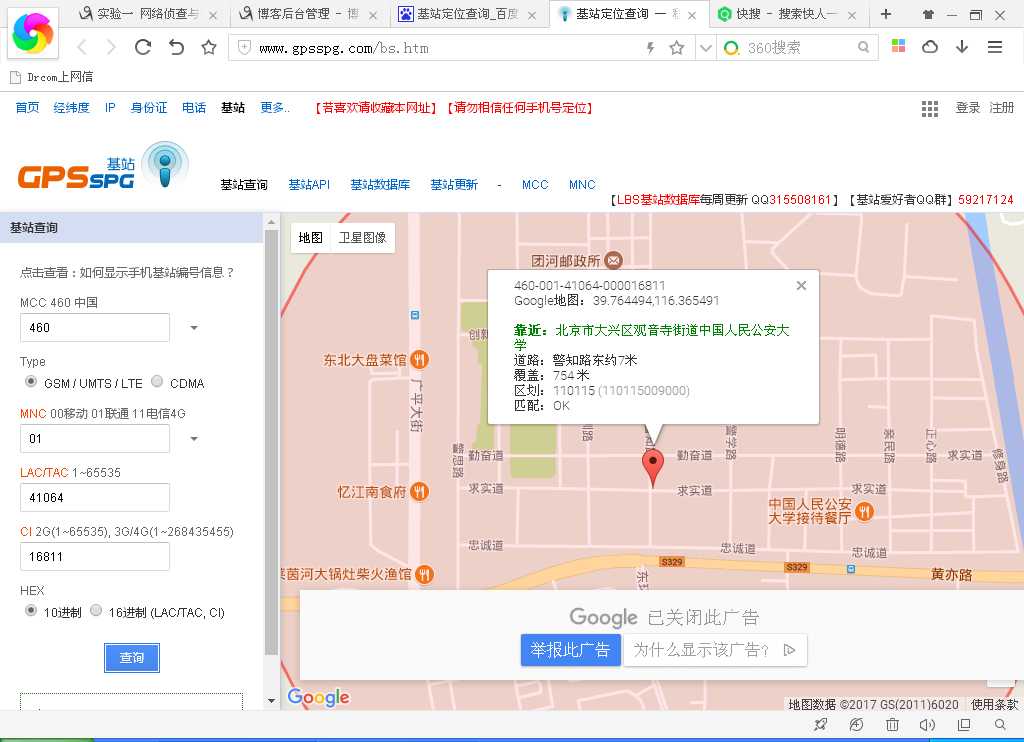Switch map to 卫星图像 view
The width and height of the screenshot is (1024, 742).
(x=362, y=238)
